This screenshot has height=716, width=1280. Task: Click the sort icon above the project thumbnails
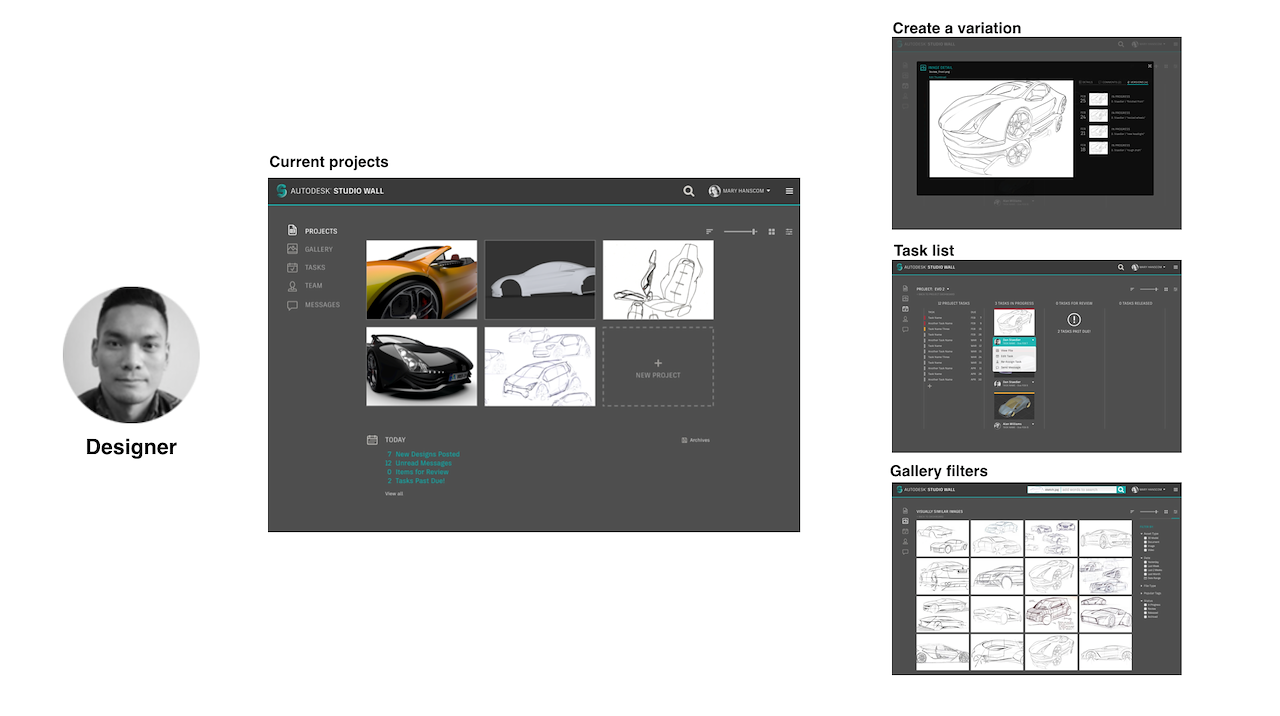coord(710,232)
